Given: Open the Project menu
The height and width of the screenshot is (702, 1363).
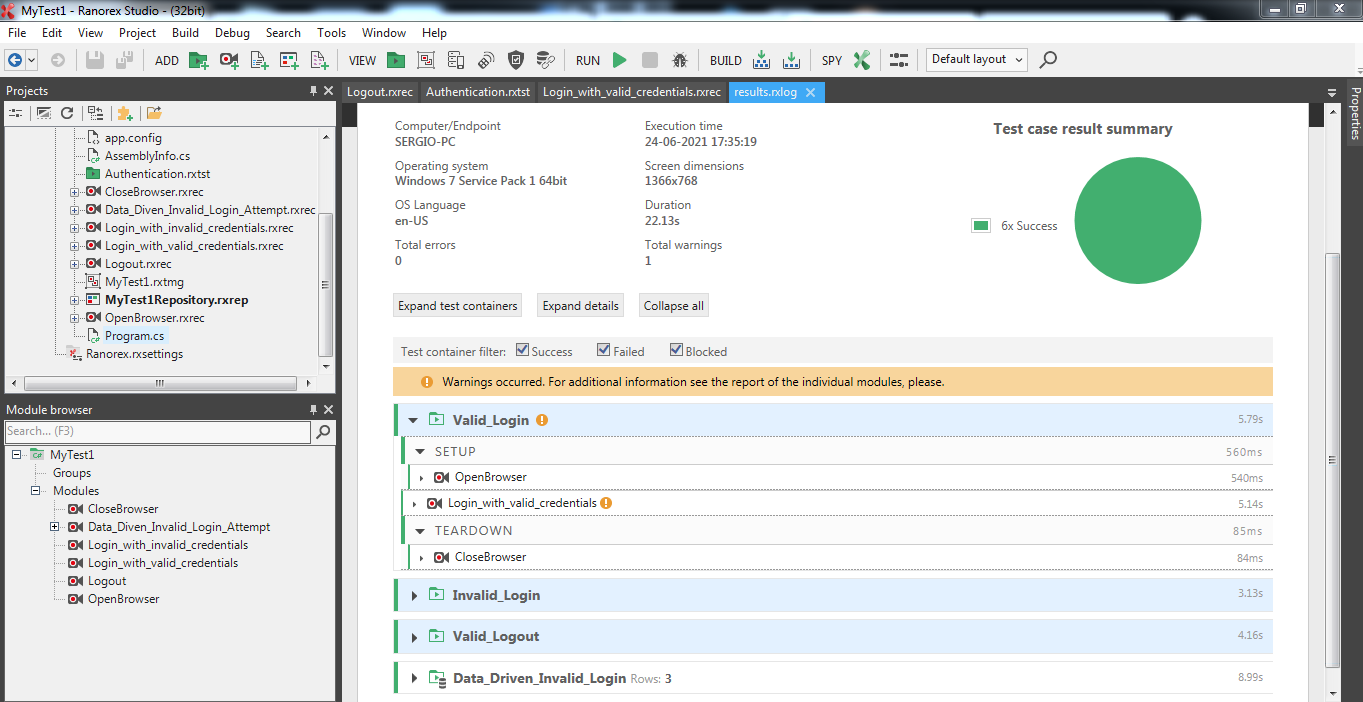Looking at the screenshot, I should click(x=137, y=33).
